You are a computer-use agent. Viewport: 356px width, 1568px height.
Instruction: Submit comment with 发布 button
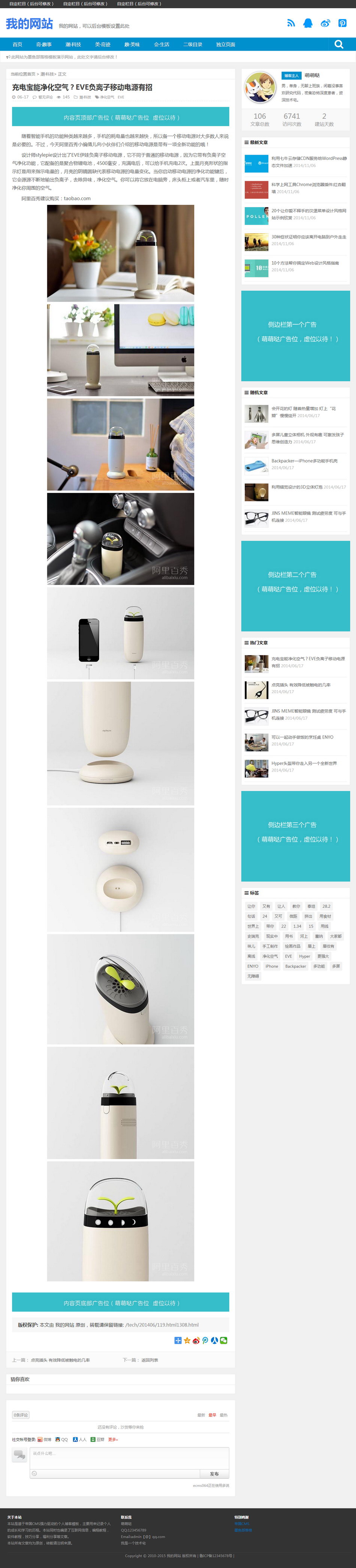pos(215,1474)
